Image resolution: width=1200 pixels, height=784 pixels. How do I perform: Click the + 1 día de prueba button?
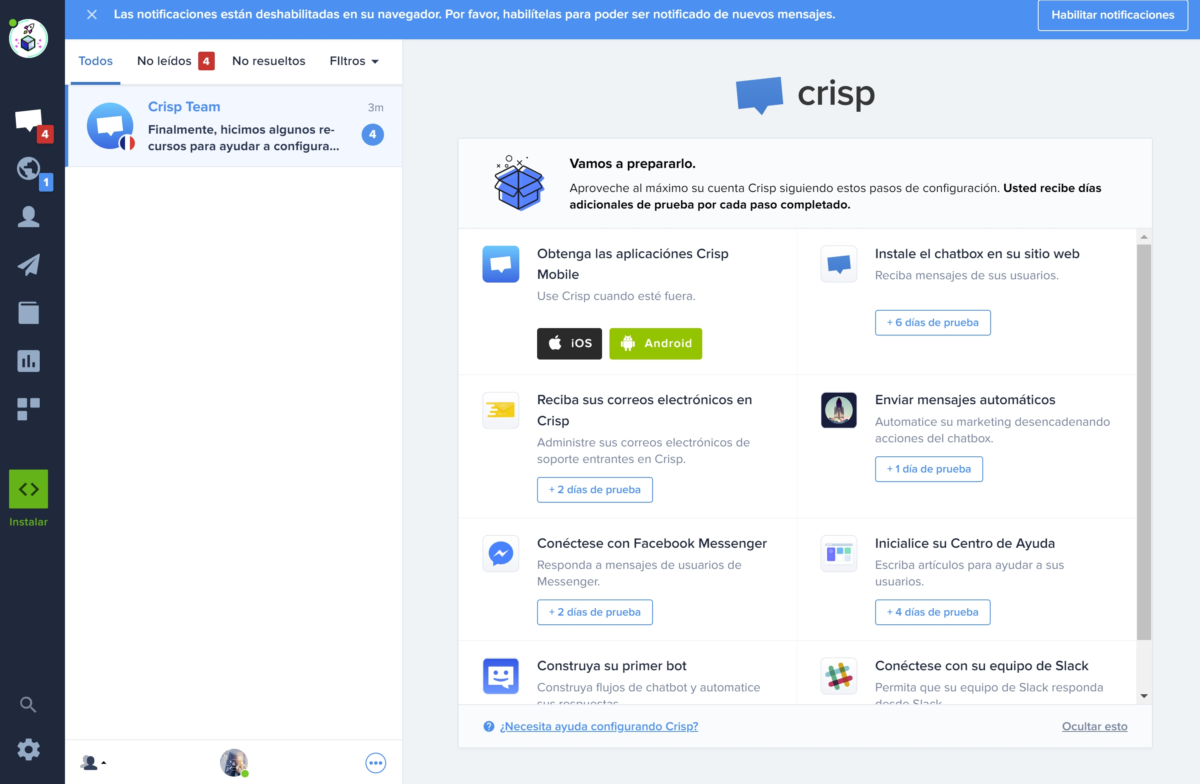point(929,469)
